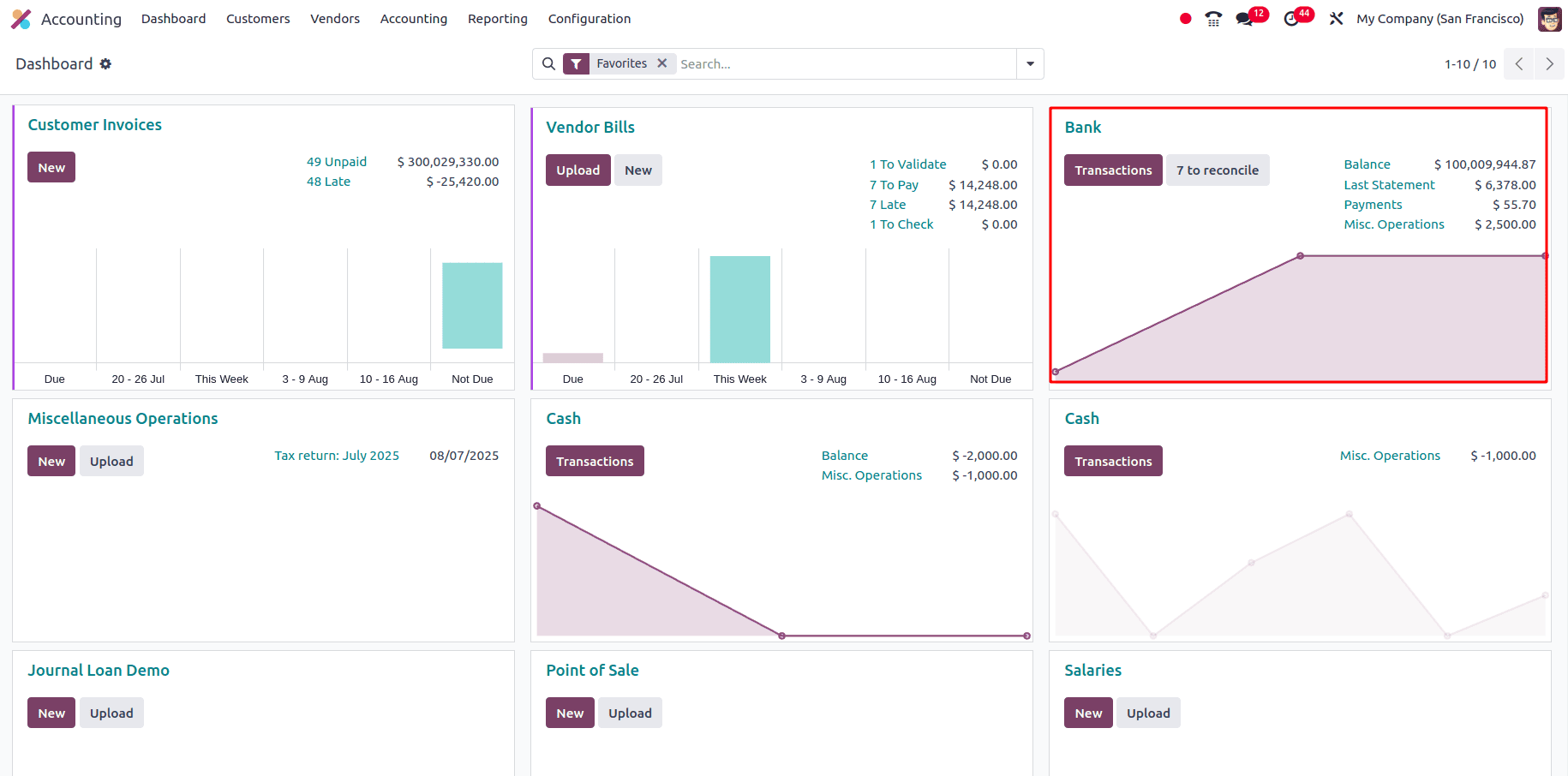Open the Configuration menu
The height and width of the screenshot is (776, 1568).
coord(589,18)
